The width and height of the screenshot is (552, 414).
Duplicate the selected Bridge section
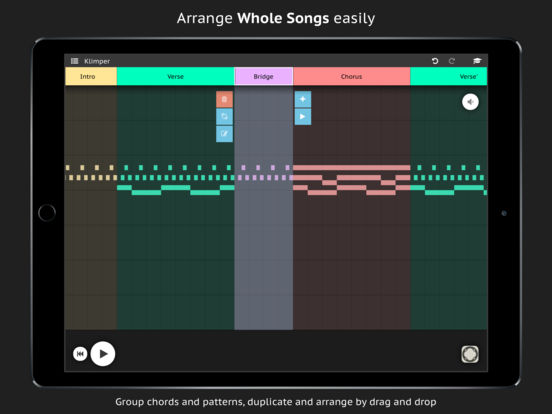coord(224,117)
